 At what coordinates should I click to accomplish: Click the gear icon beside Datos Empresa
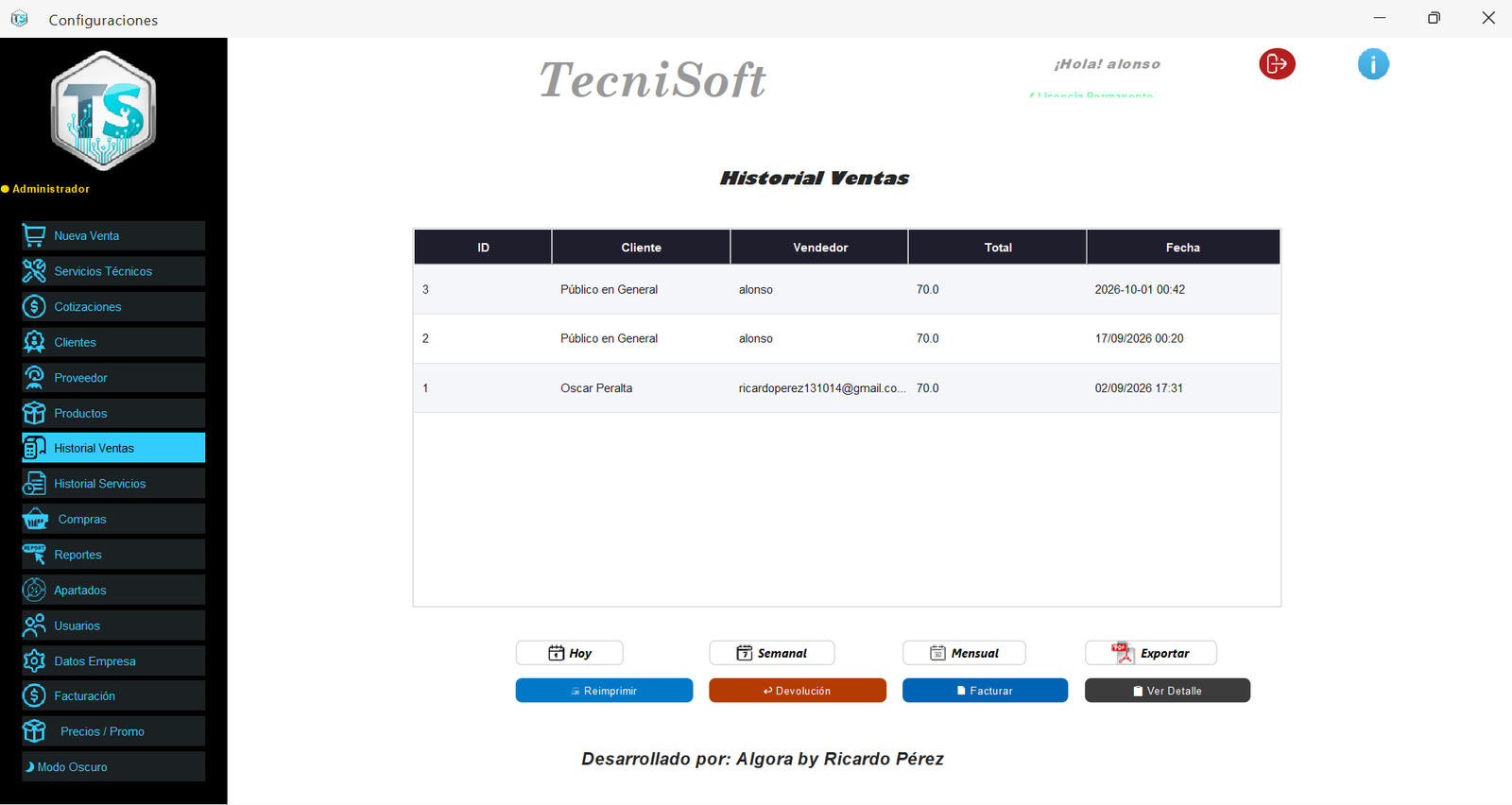[x=34, y=660]
